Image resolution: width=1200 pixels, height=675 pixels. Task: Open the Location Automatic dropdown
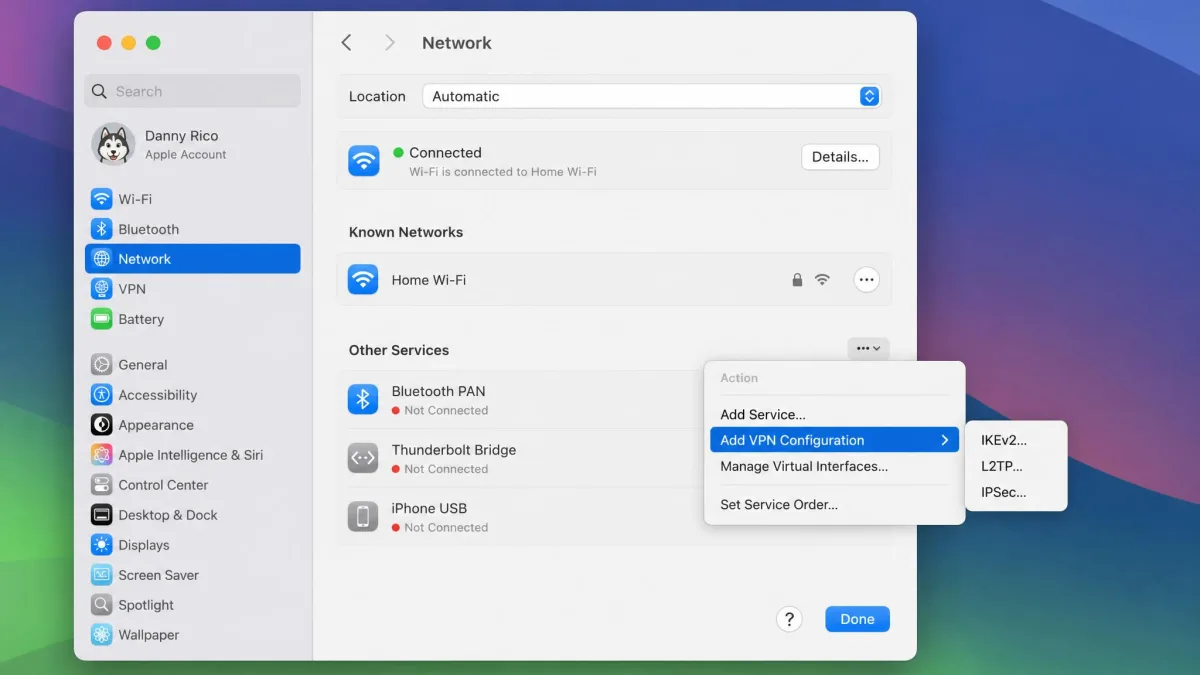[x=651, y=96]
